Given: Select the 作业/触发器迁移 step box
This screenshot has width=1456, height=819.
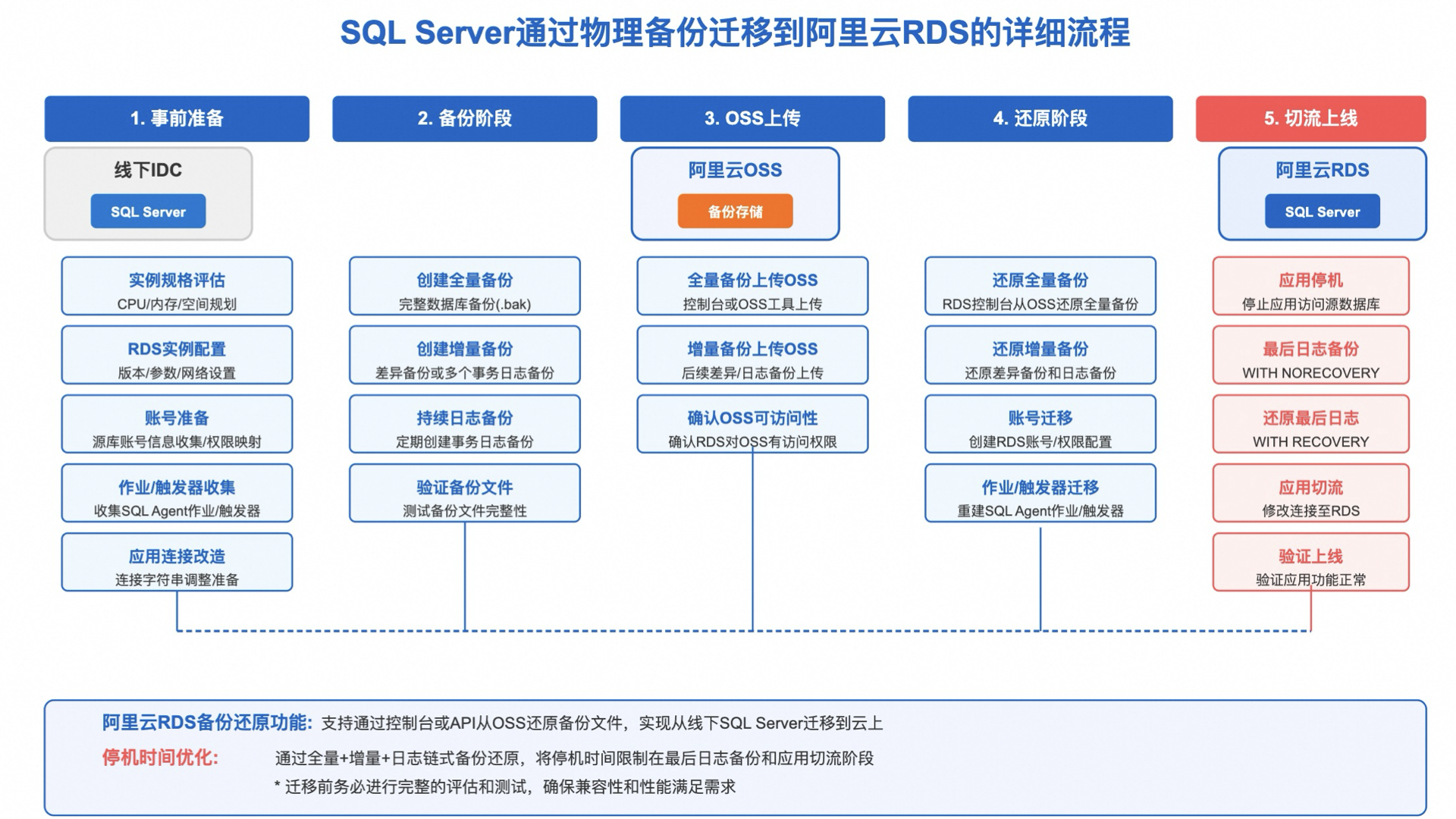Looking at the screenshot, I should tap(1040, 493).
